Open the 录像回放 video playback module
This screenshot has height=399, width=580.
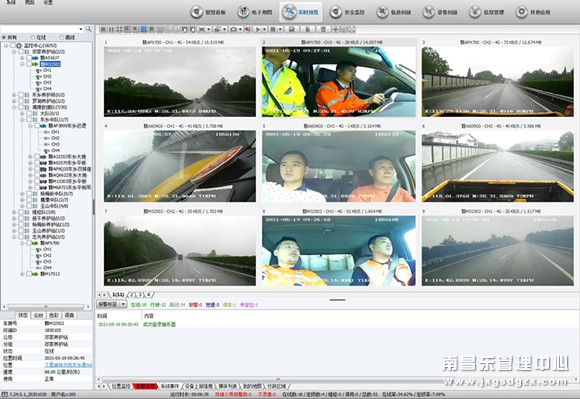pyautogui.click(x=440, y=12)
